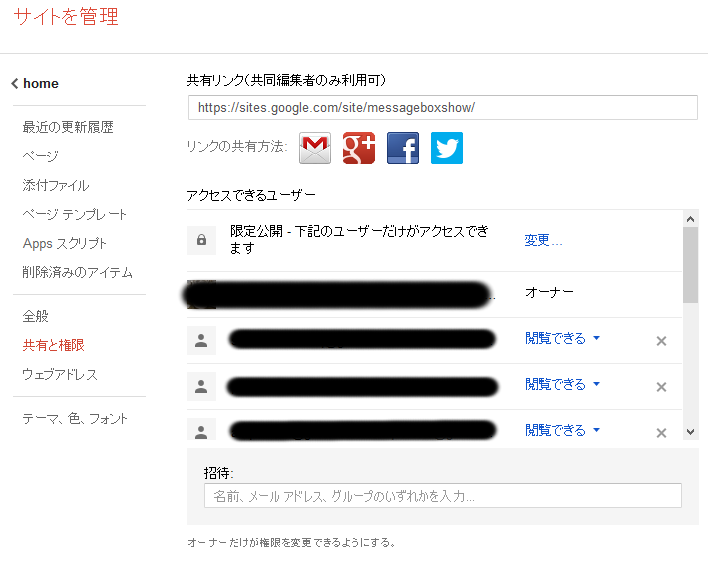
Task: Click the 変更... link
Action: click(x=543, y=240)
